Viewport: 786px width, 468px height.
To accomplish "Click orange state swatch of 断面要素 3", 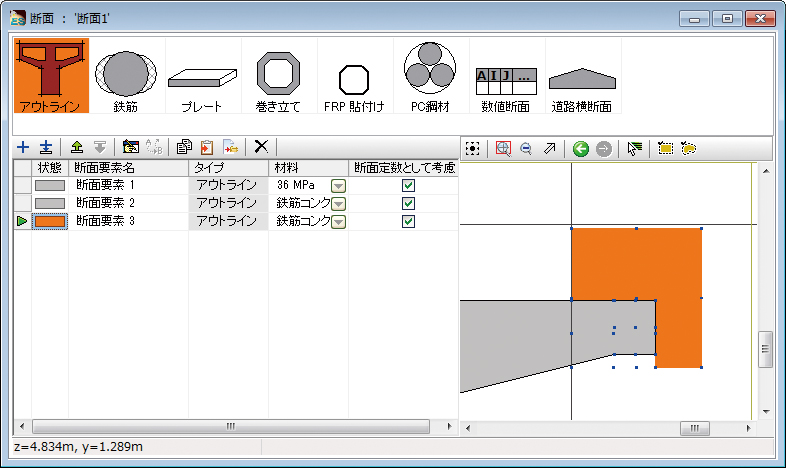I will coord(50,221).
